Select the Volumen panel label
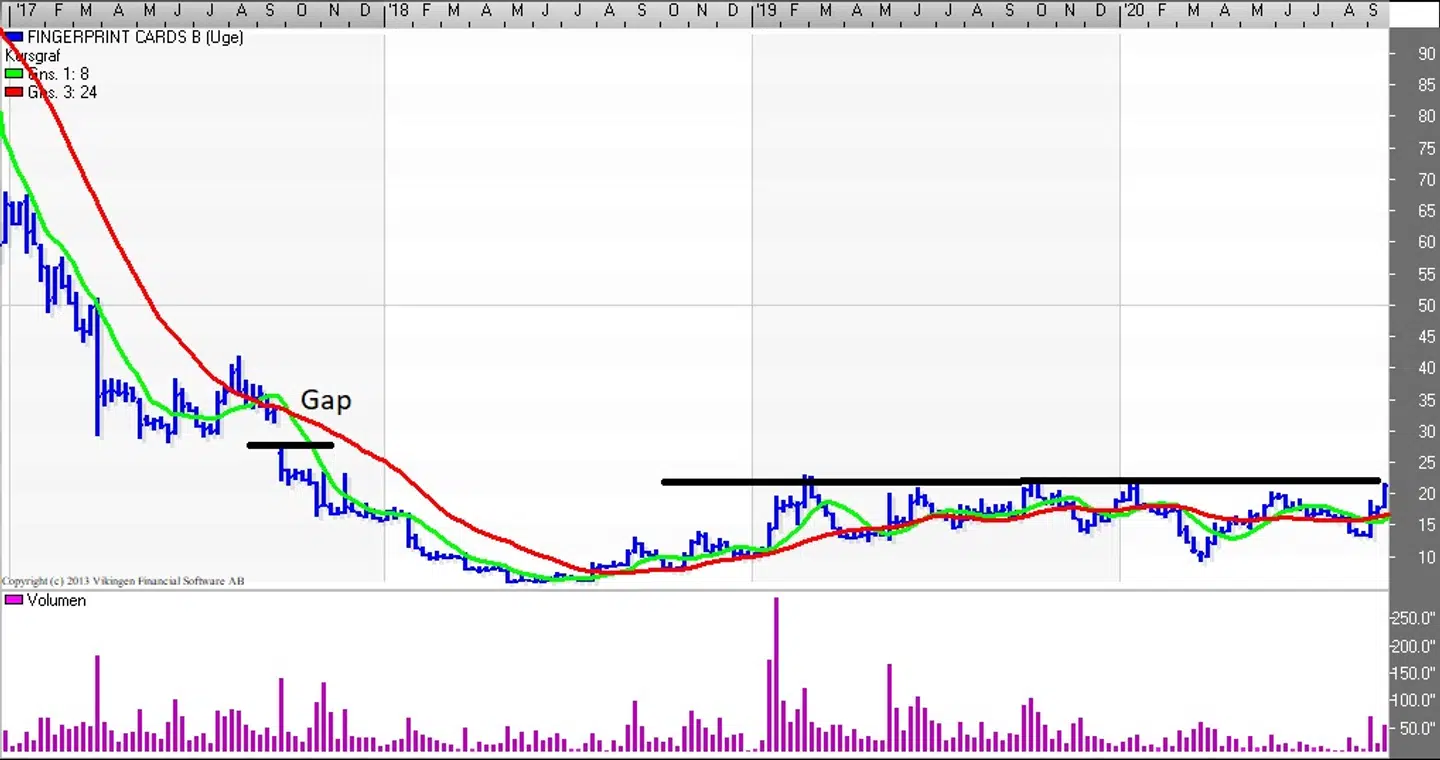This screenshot has width=1440, height=760. click(x=56, y=600)
